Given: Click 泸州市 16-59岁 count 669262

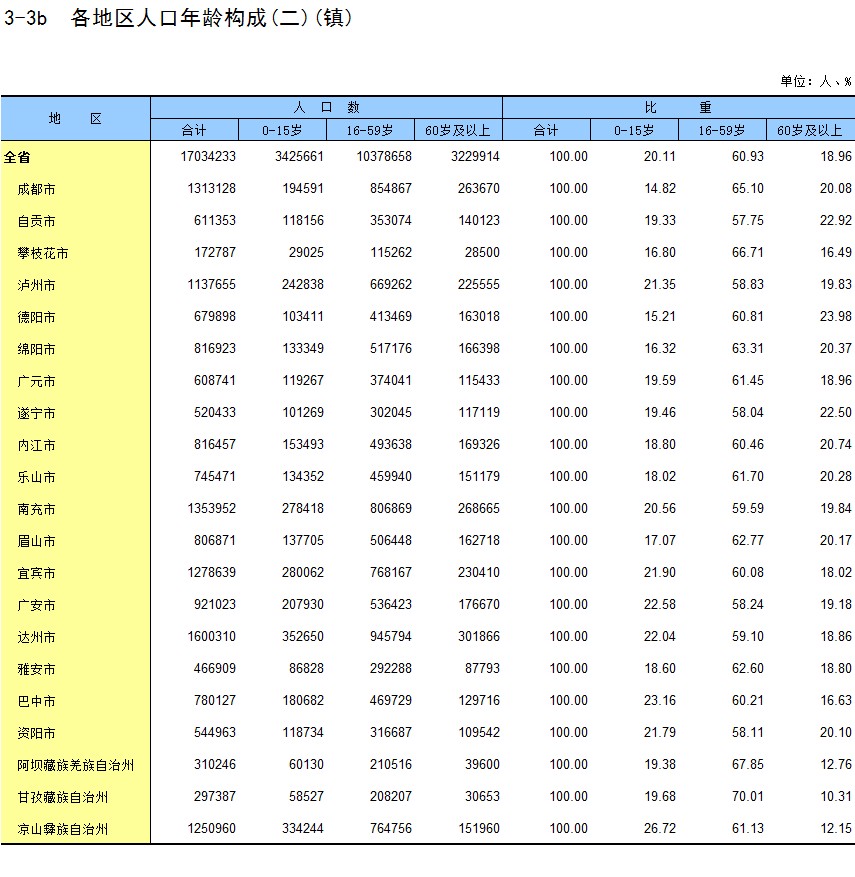Looking at the screenshot, I should [391, 284].
